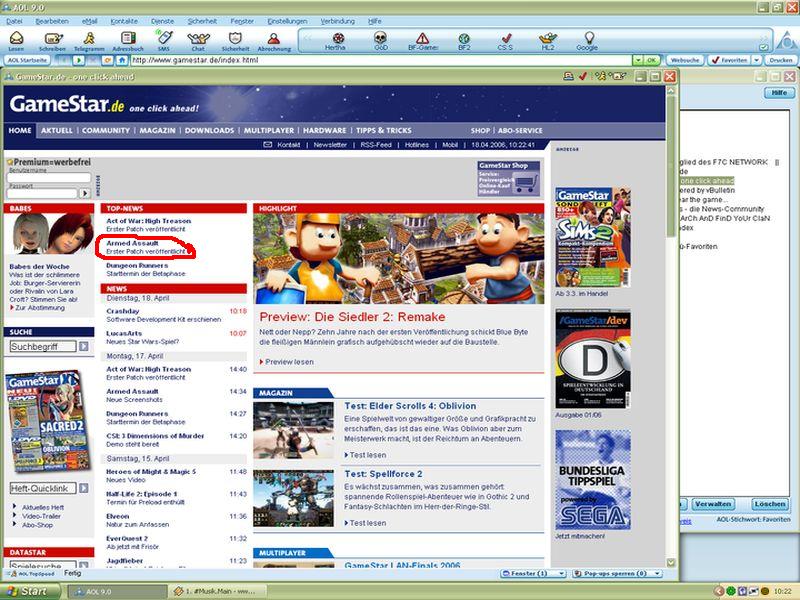Screen dimensions: 800x600
Task: Select the TIPPS & TRICKS tab
Action: 384,131
